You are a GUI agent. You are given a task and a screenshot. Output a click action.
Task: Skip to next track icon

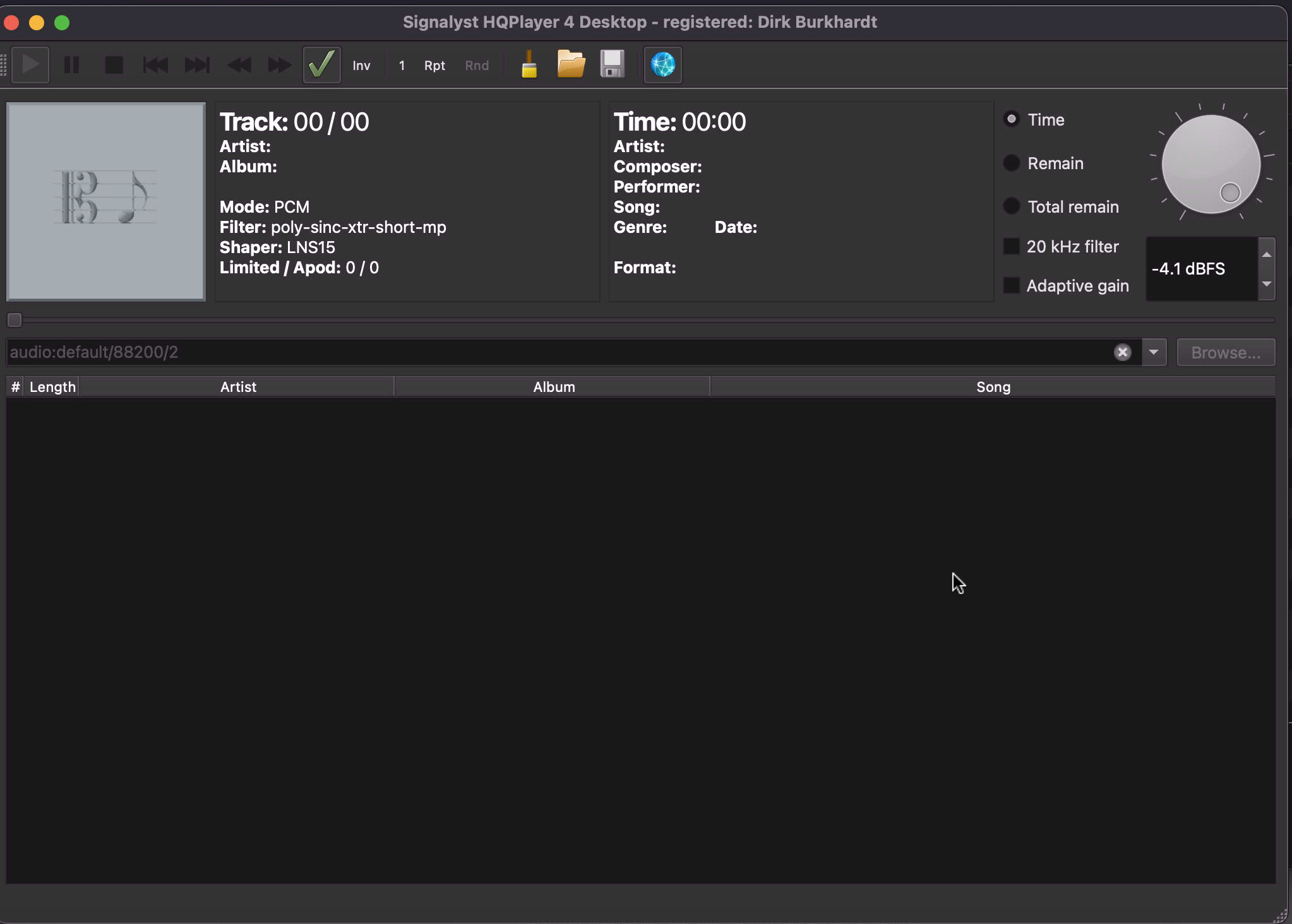[197, 65]
